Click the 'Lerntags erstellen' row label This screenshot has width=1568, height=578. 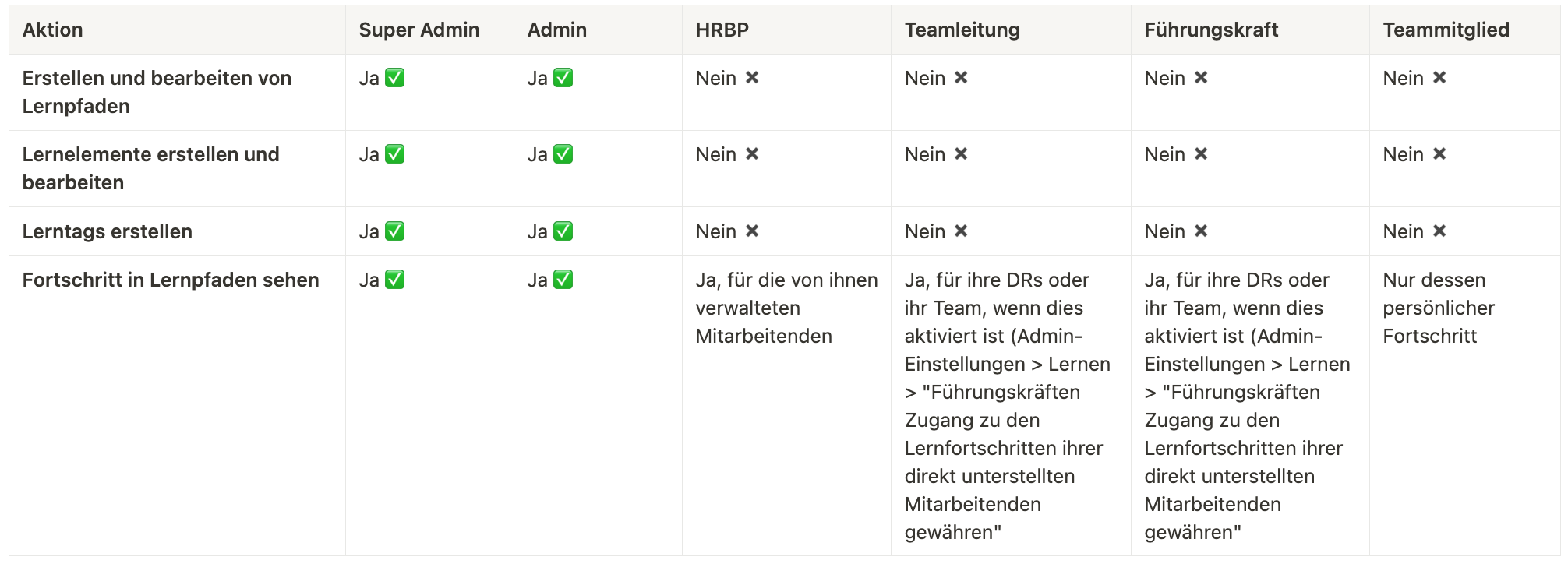pos(107,231)
